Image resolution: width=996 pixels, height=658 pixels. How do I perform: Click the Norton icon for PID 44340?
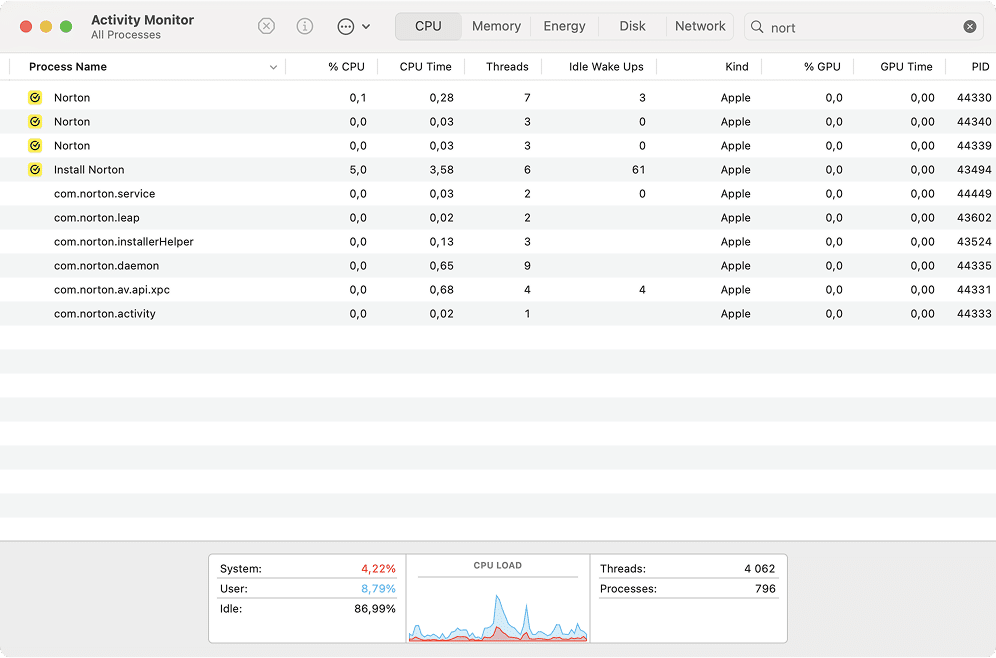coord(35,121)
